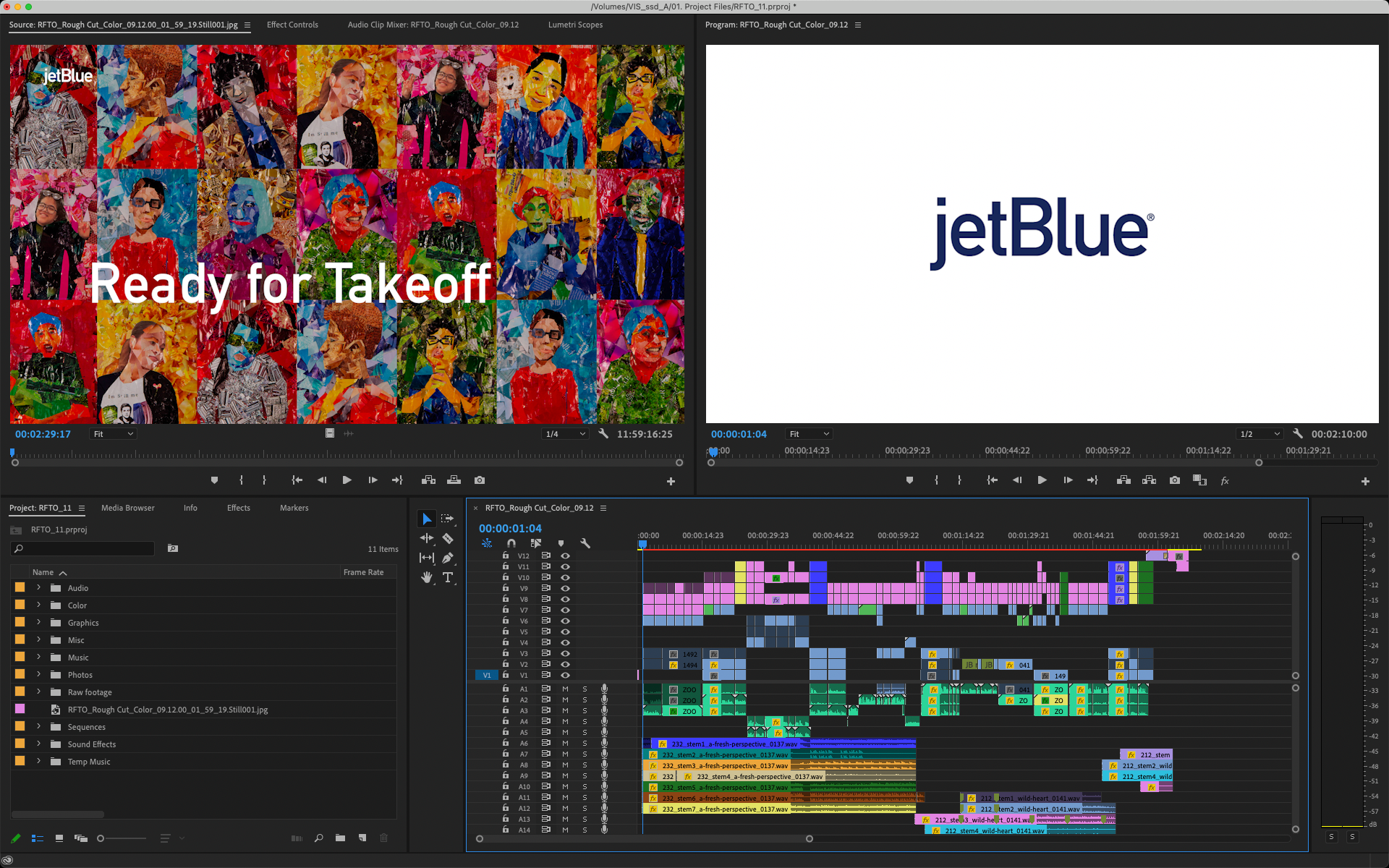Screen dimensions: 1389x868
Task: Open Source playback resolution 1/4 dropdown
Action: coord(566,434)
